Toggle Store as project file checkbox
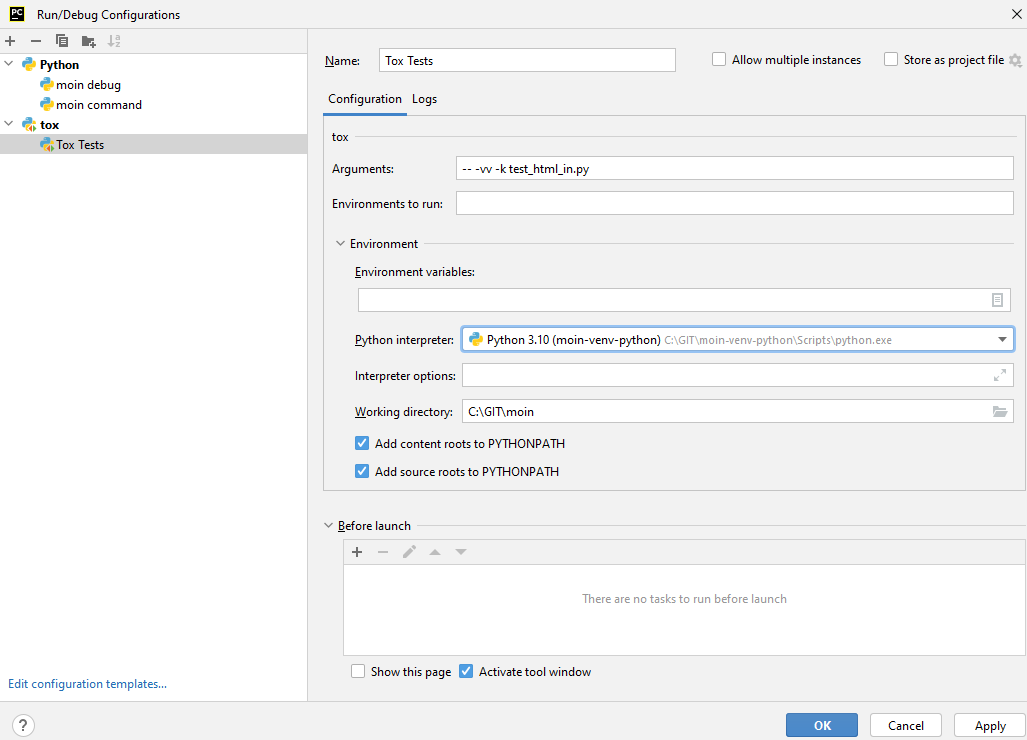The image size is (1027, 740). click(x=891, y=60)
